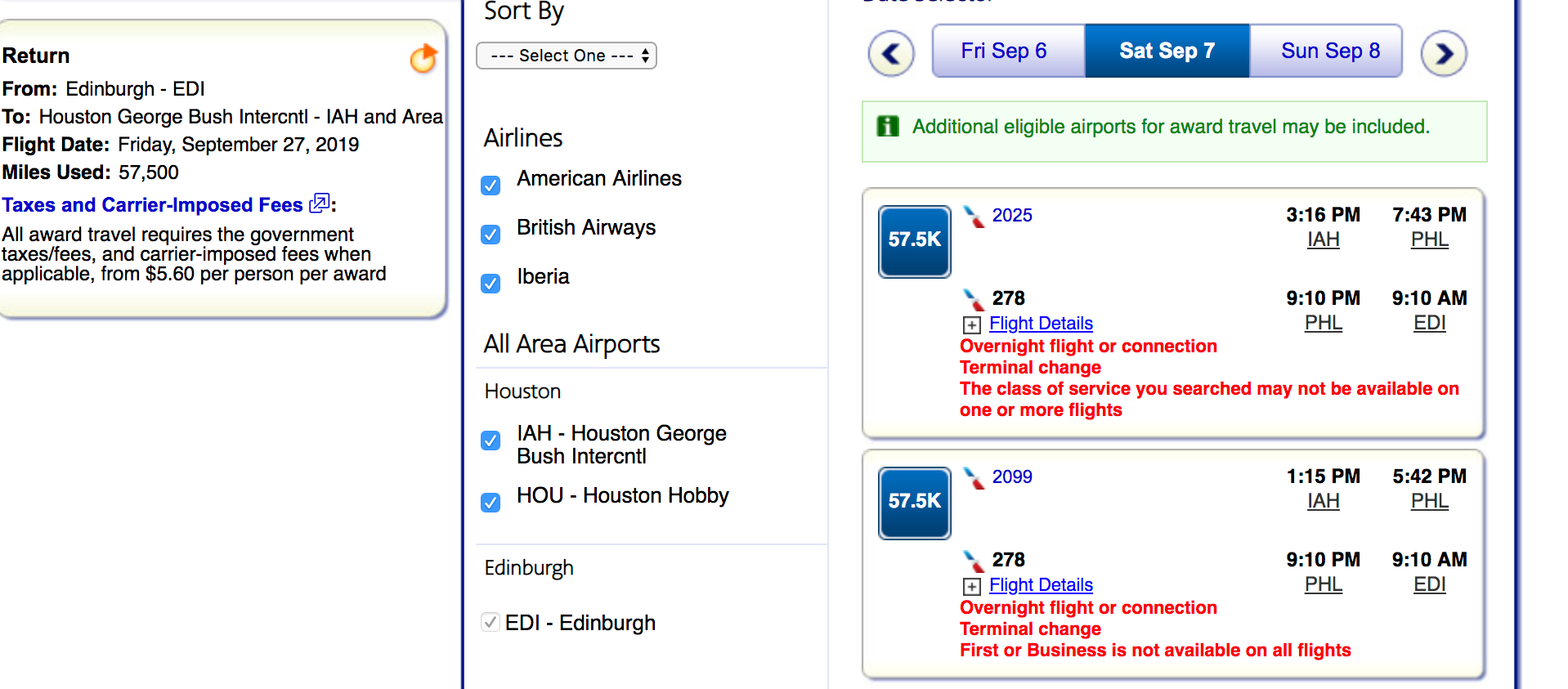Image resolution: width=1568 pixels, height=689 pixels.
Task: Expand Flight Details for the 1:15 PM itinerary
Action: point(1040,585)
